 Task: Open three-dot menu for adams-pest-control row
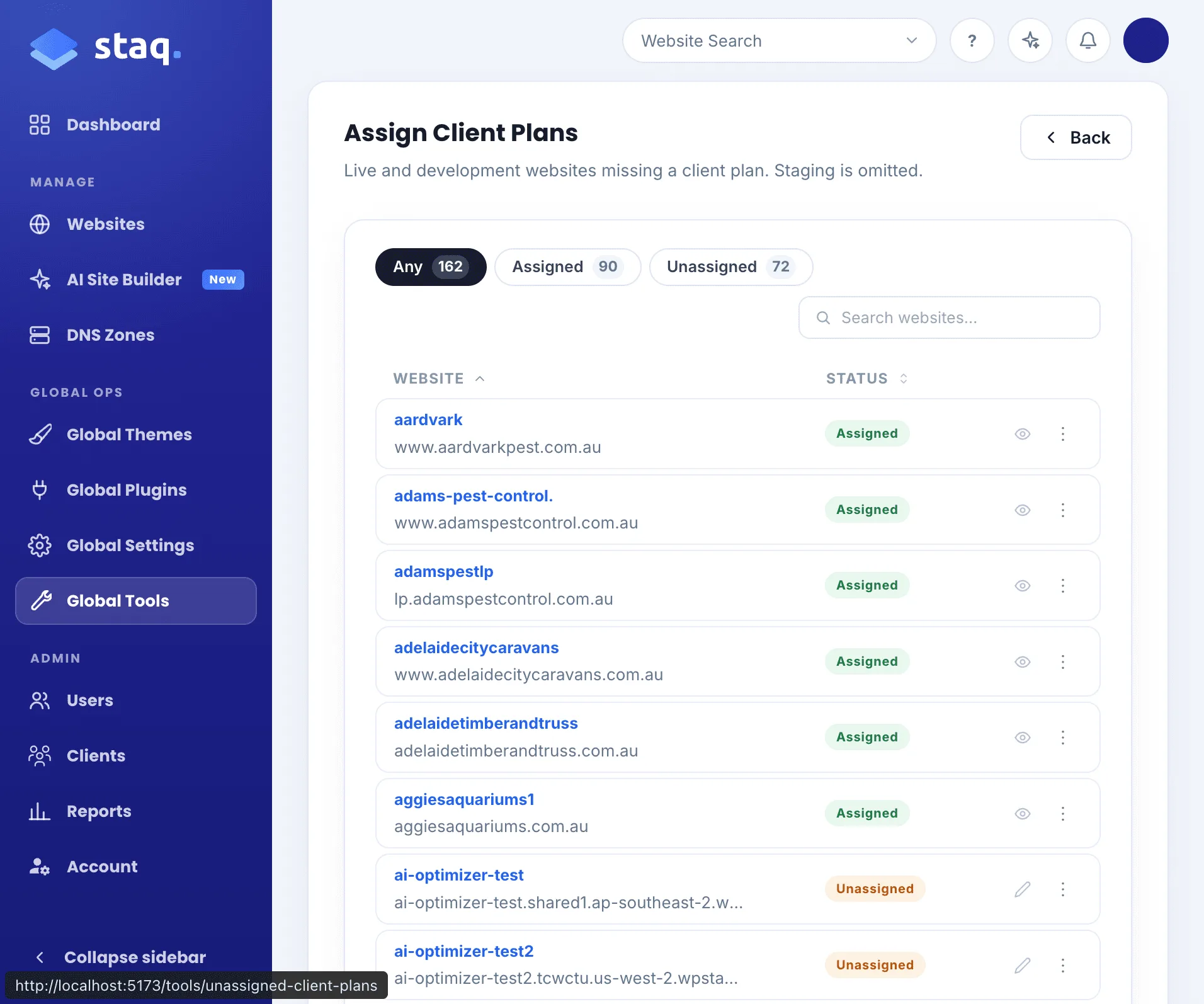coord(1063,510)
